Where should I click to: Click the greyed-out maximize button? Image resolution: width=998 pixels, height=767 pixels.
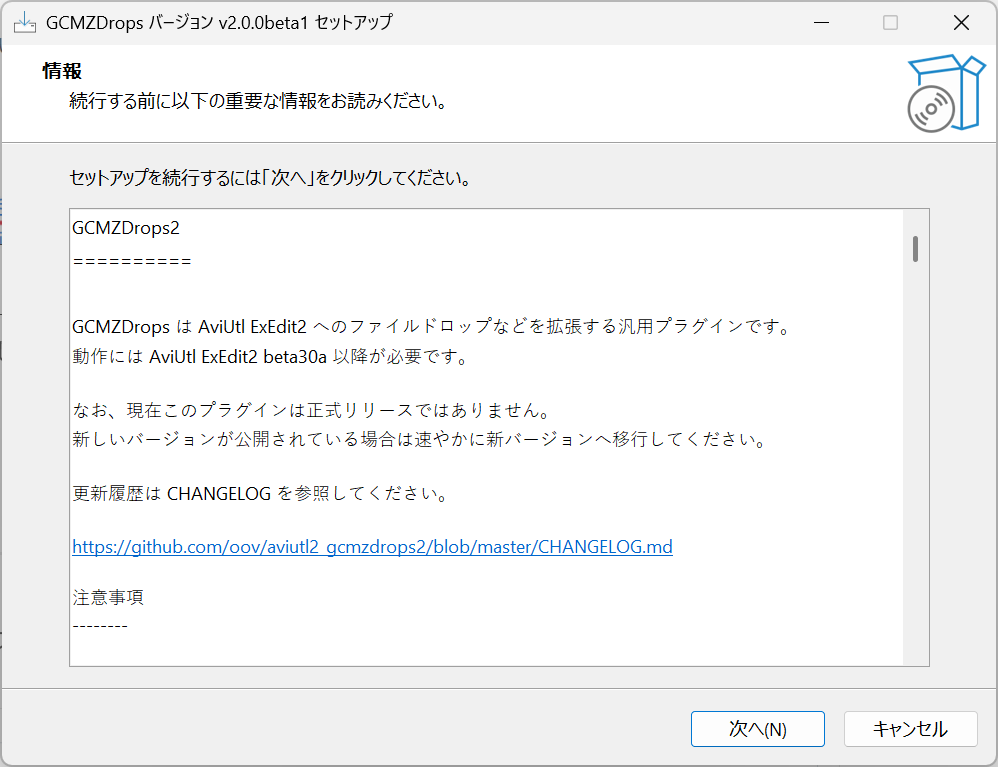click(890, 23)
